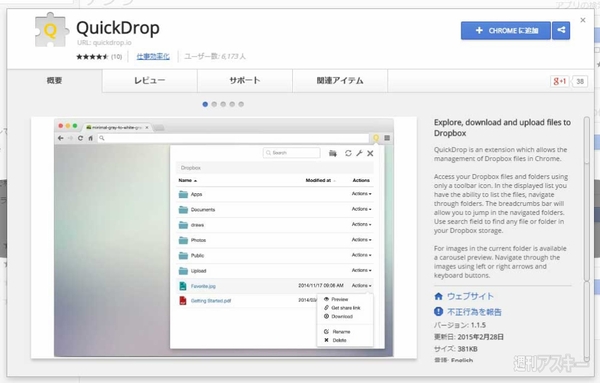Click the yellow QuickDrop toolbar icon
The width and height of the screenshot is (600, 383).
coord(376,138)
